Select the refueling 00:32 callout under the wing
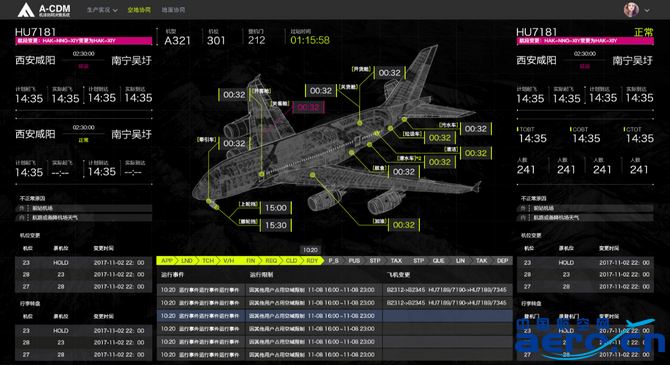The image size is (670, 365). click(x=403, y=225)
